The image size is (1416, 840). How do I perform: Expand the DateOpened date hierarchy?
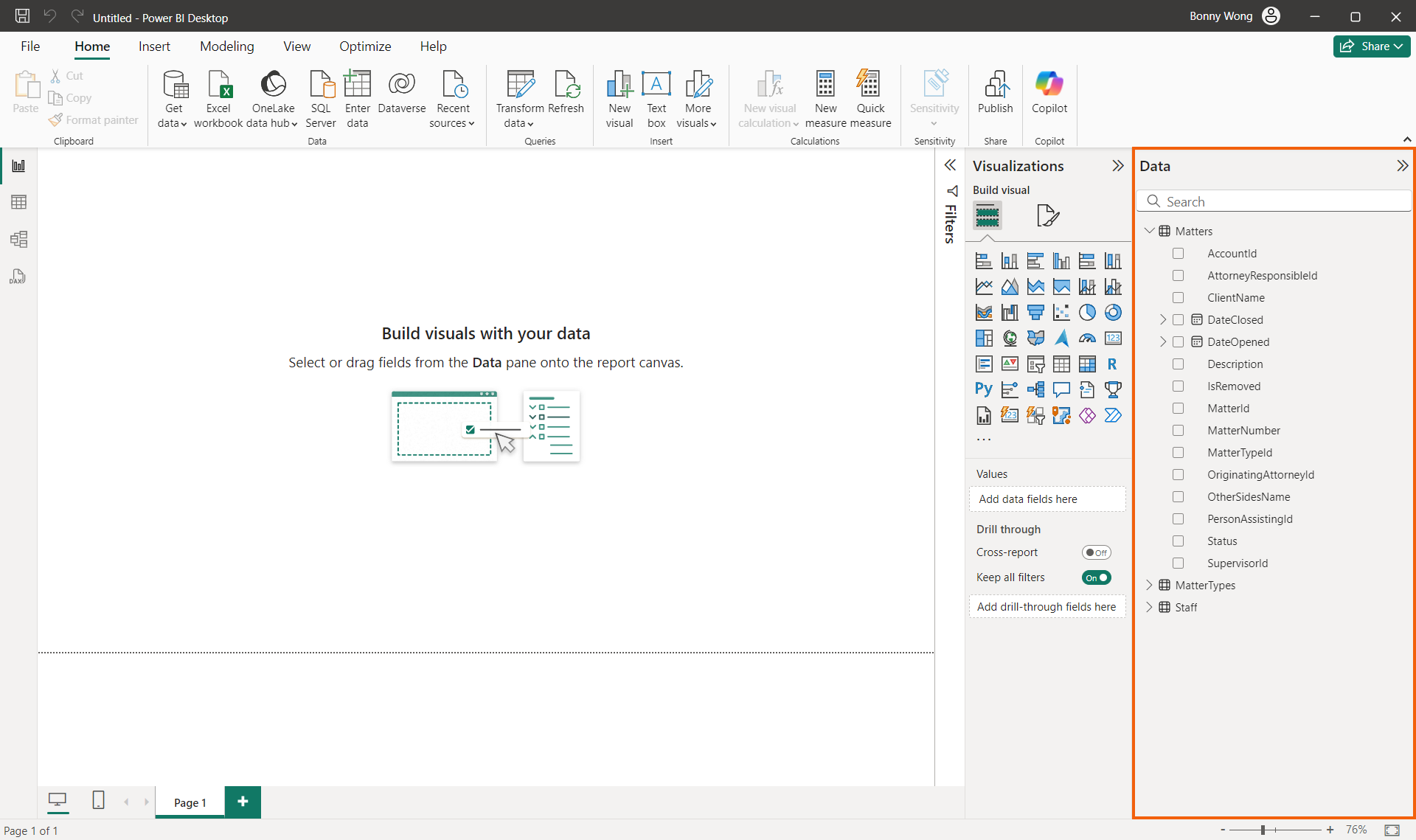pyautogui.click(x=1163, y=342)
